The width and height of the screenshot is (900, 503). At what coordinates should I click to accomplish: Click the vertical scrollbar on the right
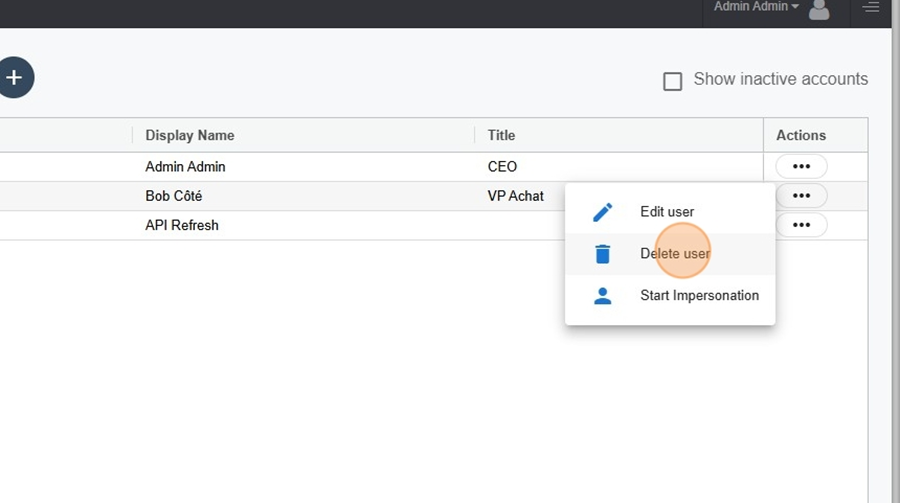(895, 252)
